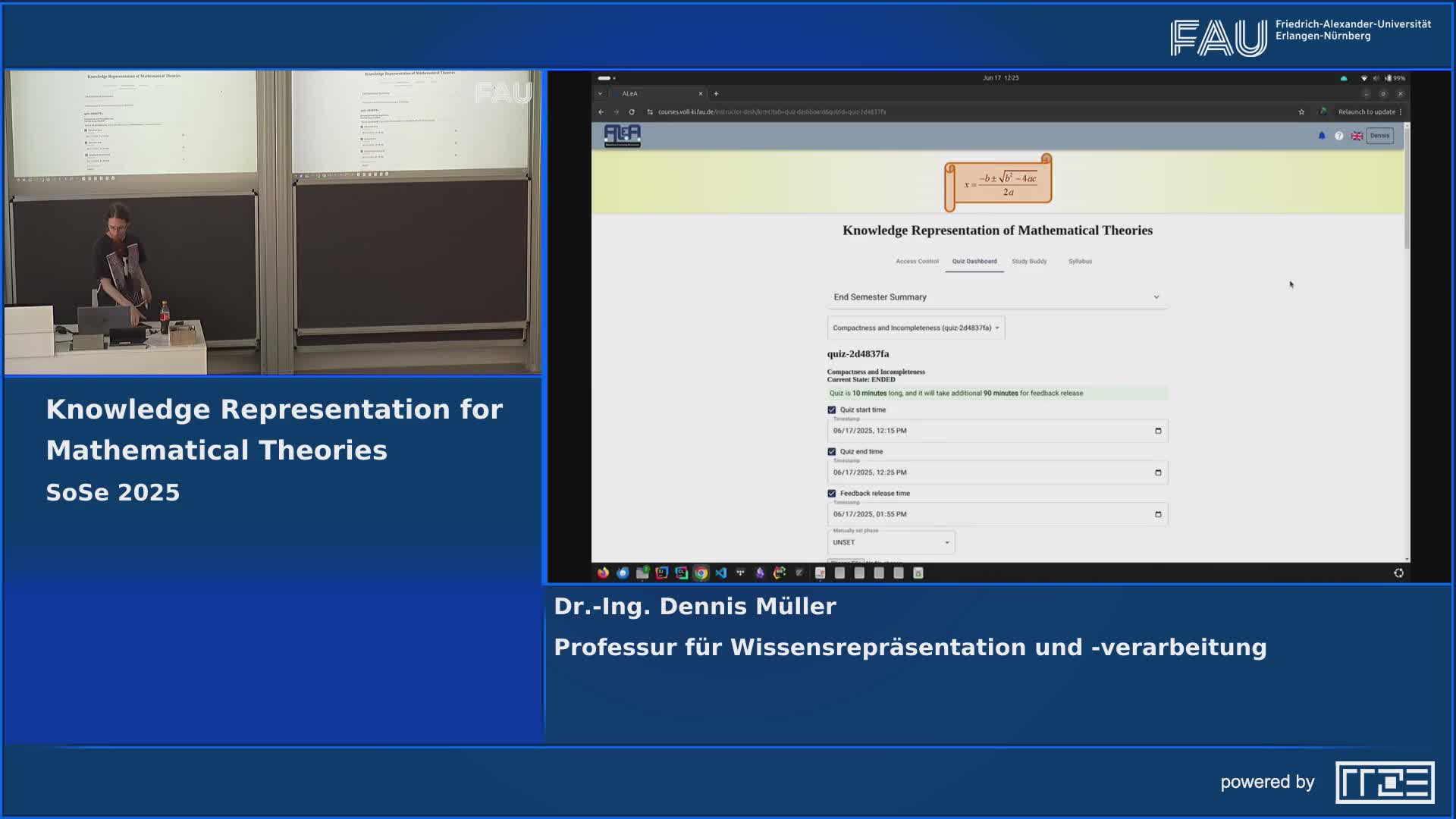Switch language via UK flag icon

pos(1357,136)
